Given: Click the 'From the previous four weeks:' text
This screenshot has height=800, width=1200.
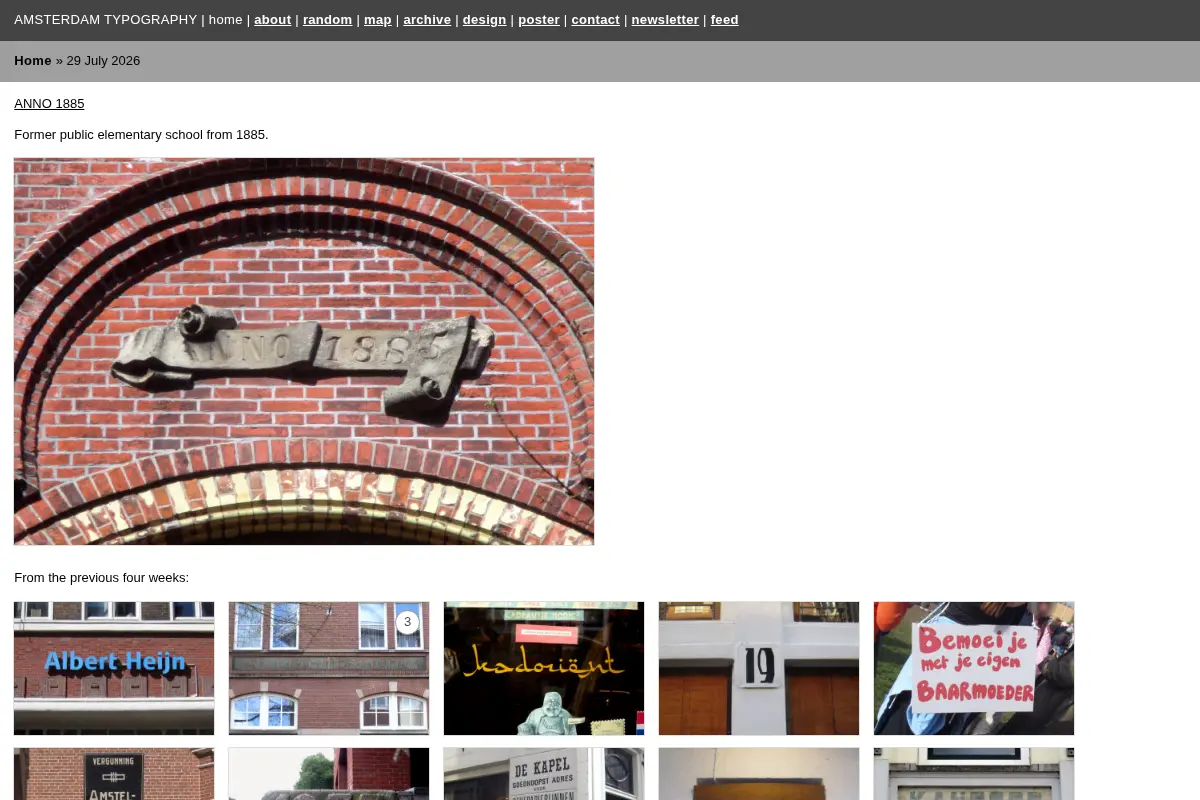Looking at the screenshot, I should [101, 578].
